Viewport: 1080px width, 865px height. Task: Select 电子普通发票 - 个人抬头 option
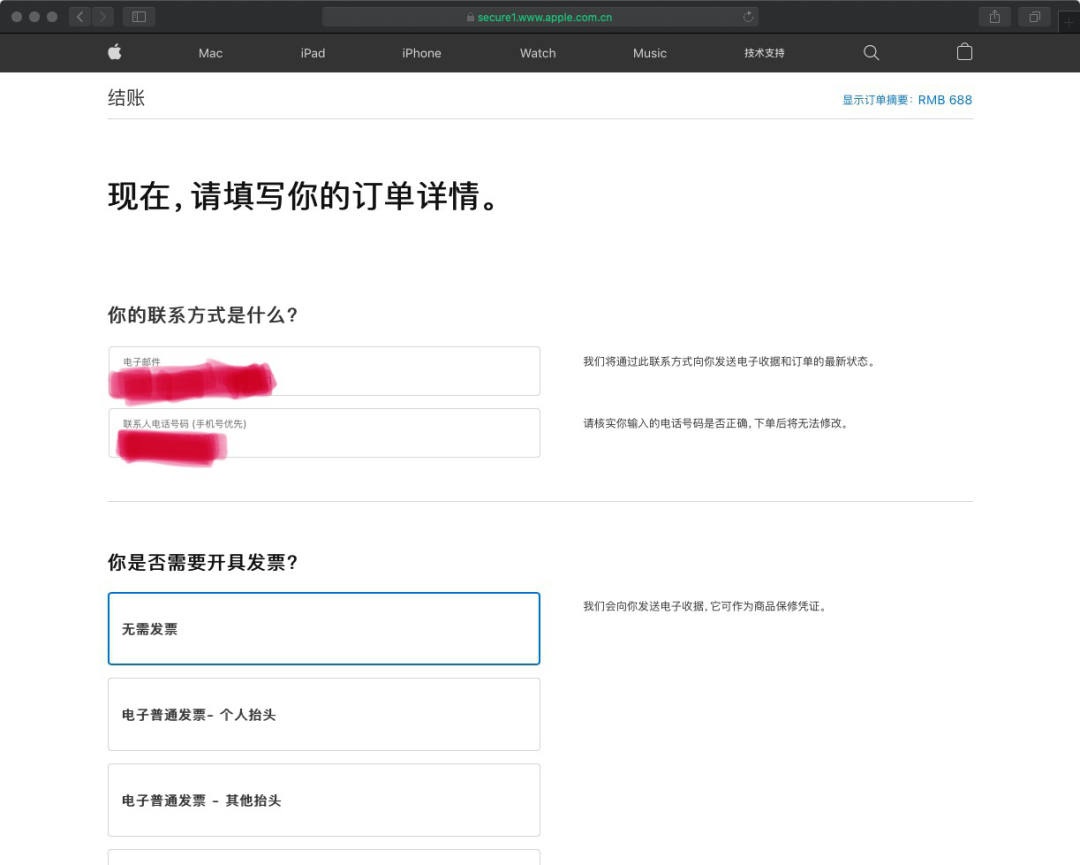[323, 715]
